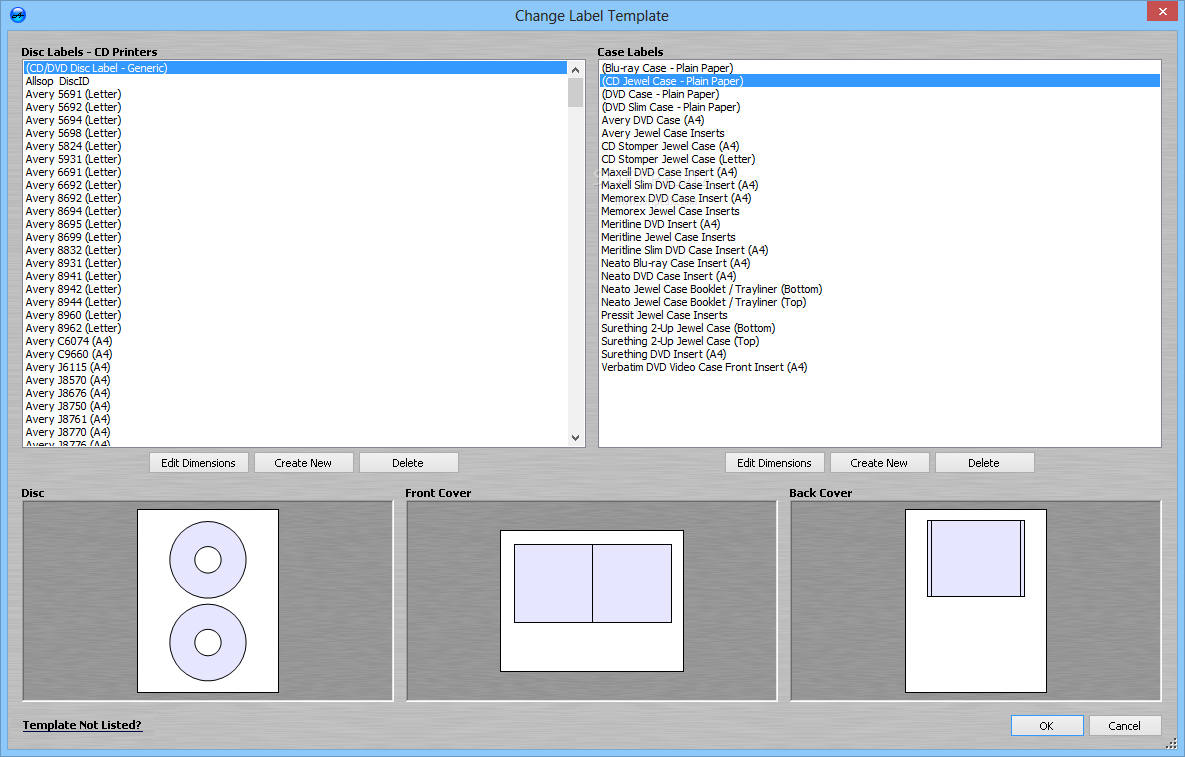
Task: Click Delete under Disc Labels list
Action: coord(408,463)
